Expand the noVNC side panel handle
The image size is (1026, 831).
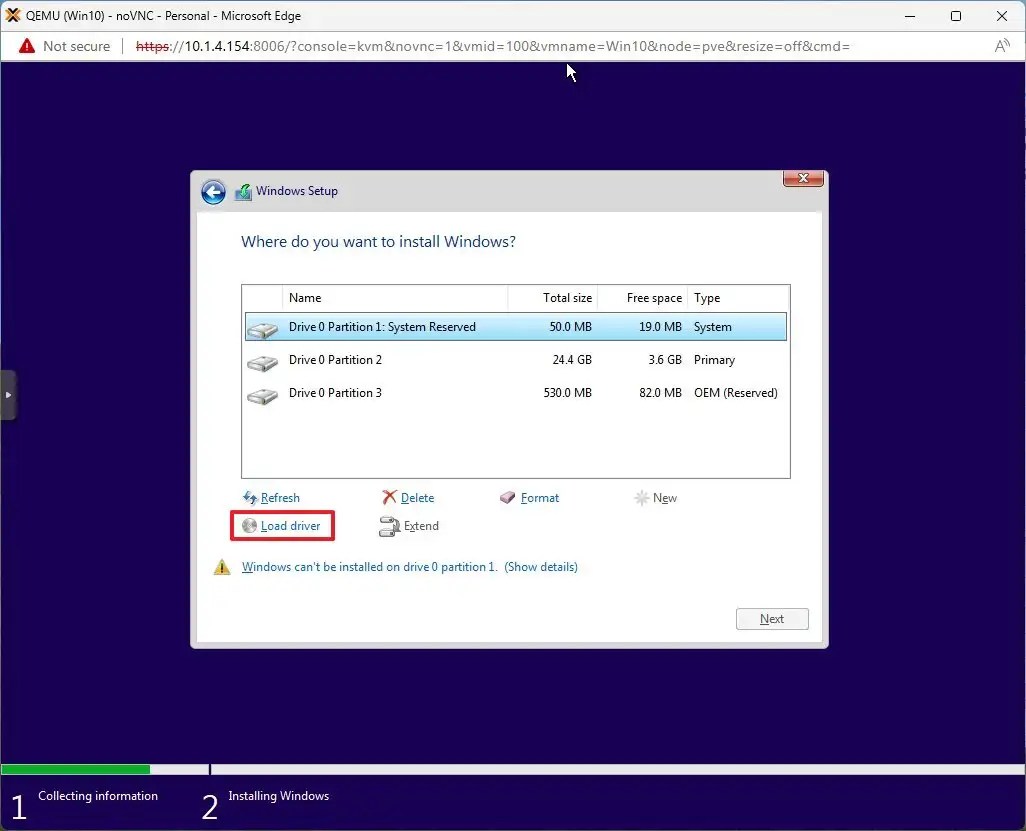pos(10,394)
